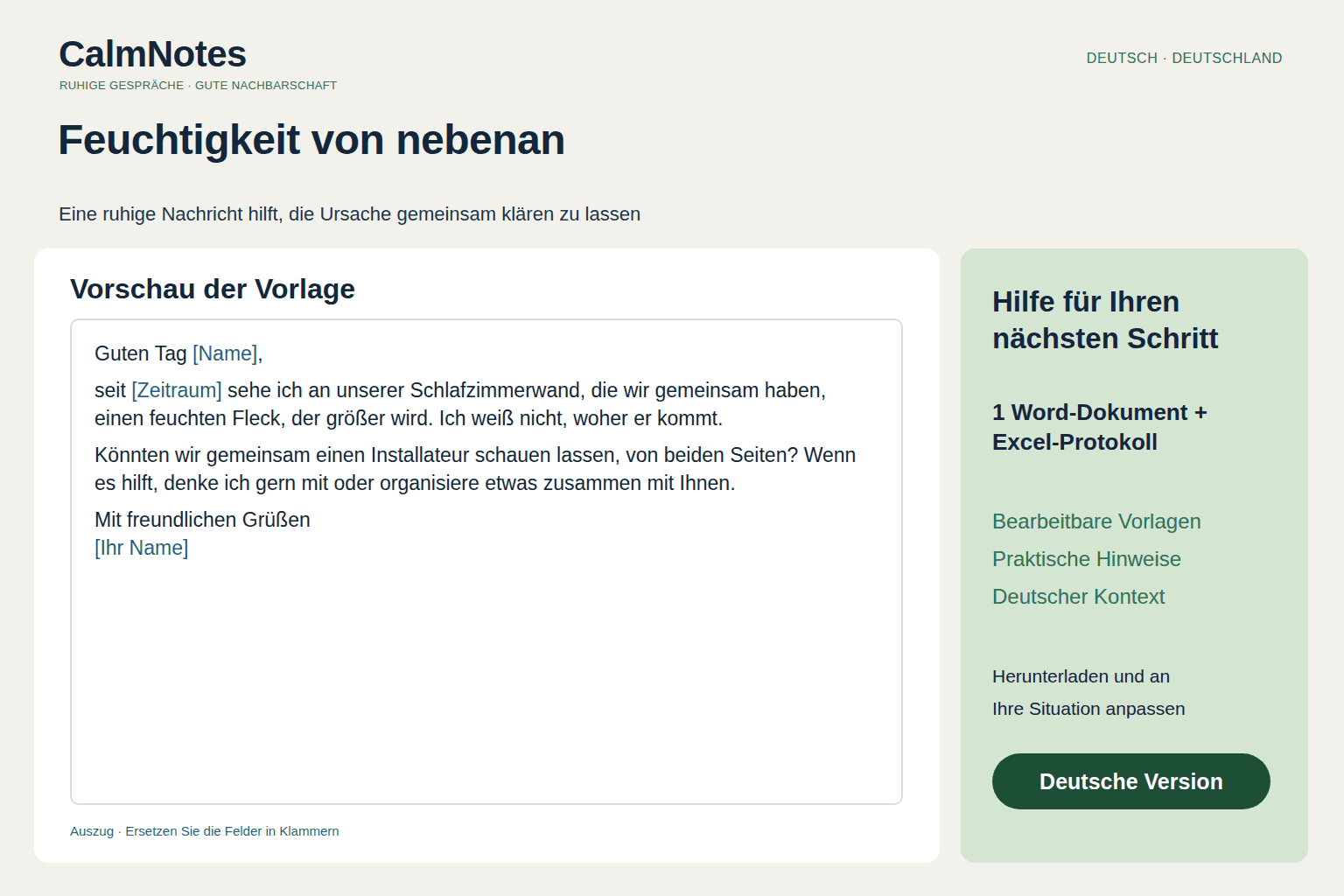Click the line Mit freundlichen Grüßen
Image resolution: width=1344 pixels, height=896 pixels.
[202, 520]
